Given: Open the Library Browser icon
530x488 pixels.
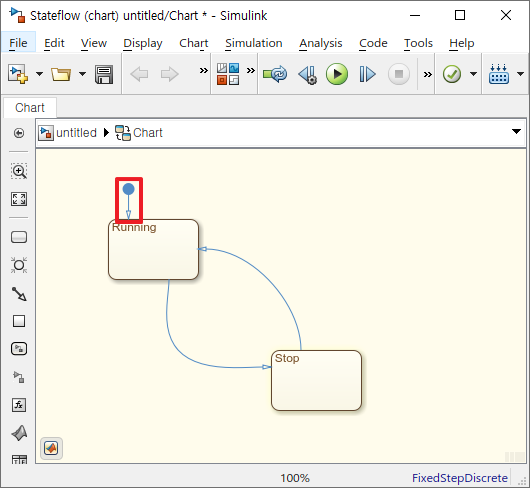Looking at the screenshot, I should pyautogui.click(x=228, y=74).
